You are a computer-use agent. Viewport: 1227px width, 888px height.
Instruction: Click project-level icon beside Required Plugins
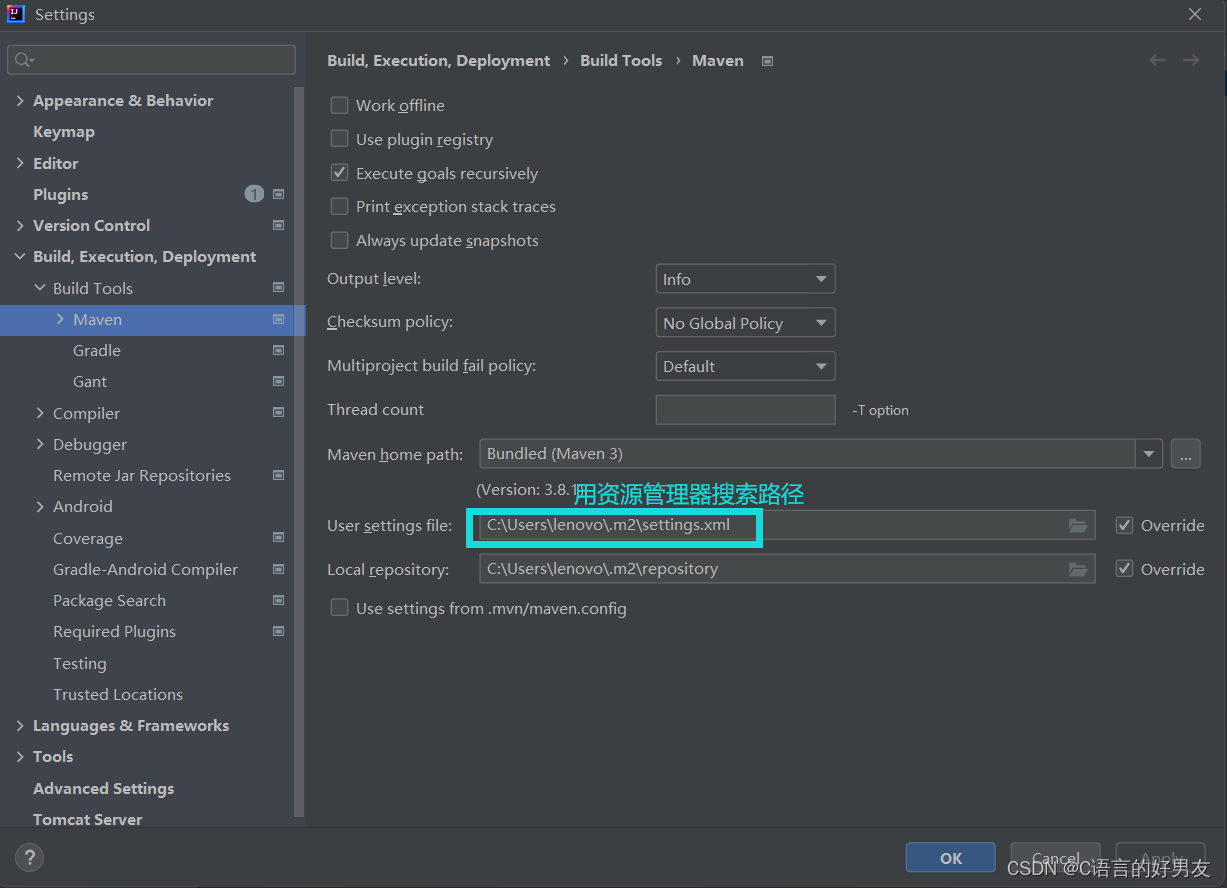(x=279, y=631)
